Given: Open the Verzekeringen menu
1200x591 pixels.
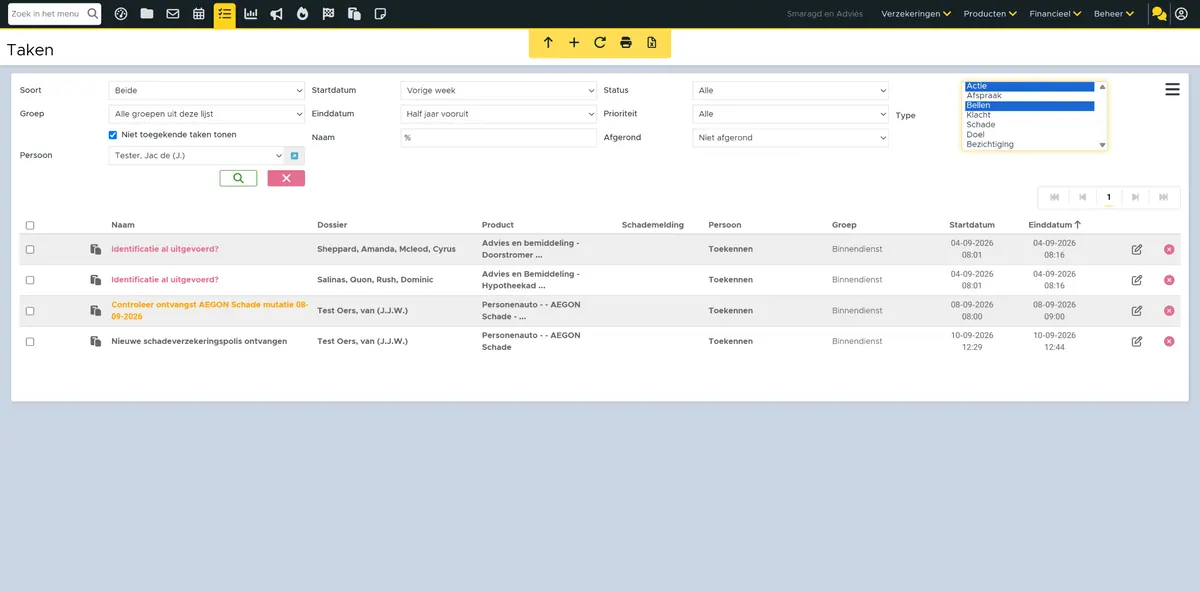Looking at the screenshot, I should coord(916,14).
